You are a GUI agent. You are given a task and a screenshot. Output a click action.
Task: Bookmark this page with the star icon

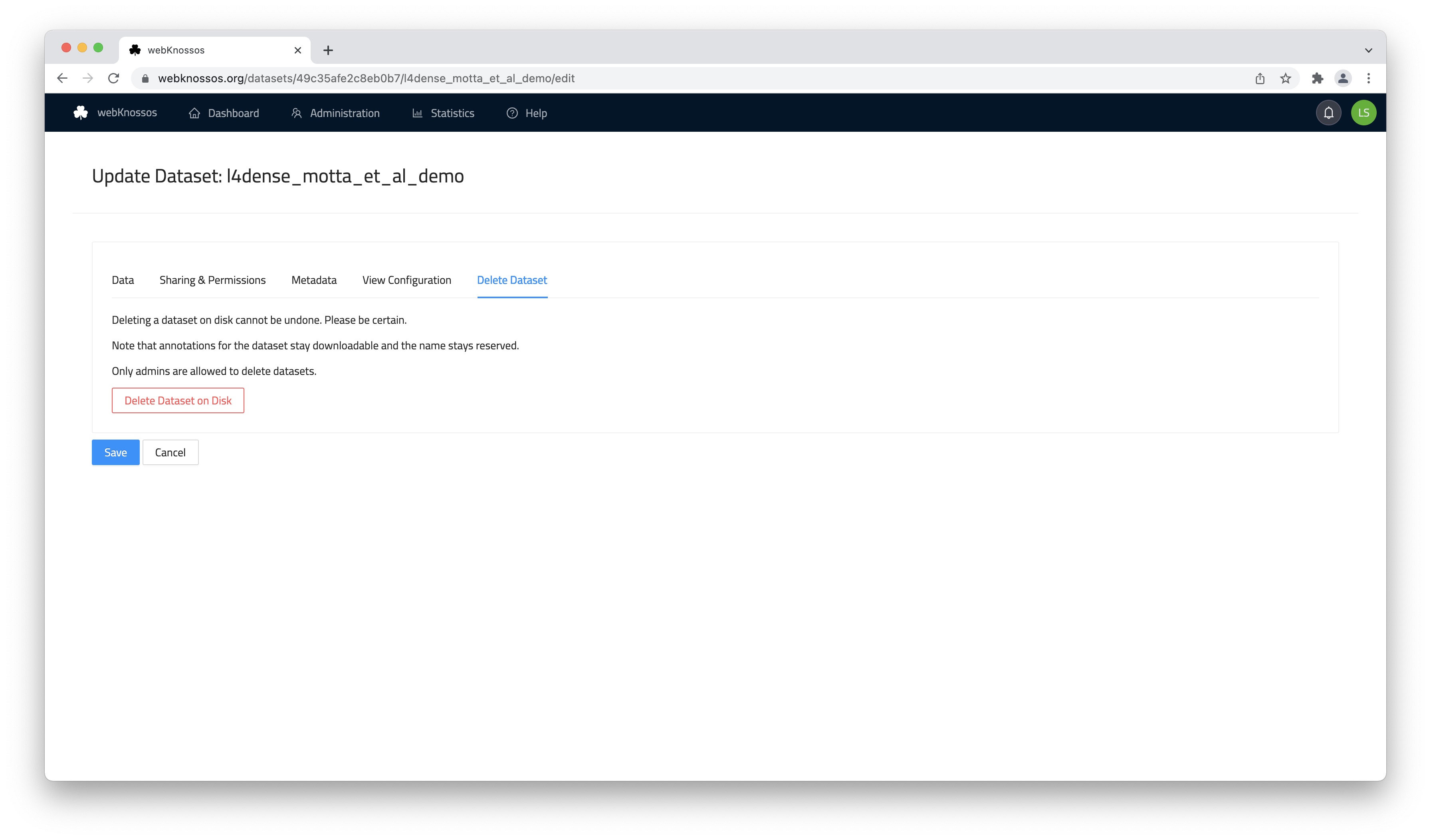tap(1286, 78)
